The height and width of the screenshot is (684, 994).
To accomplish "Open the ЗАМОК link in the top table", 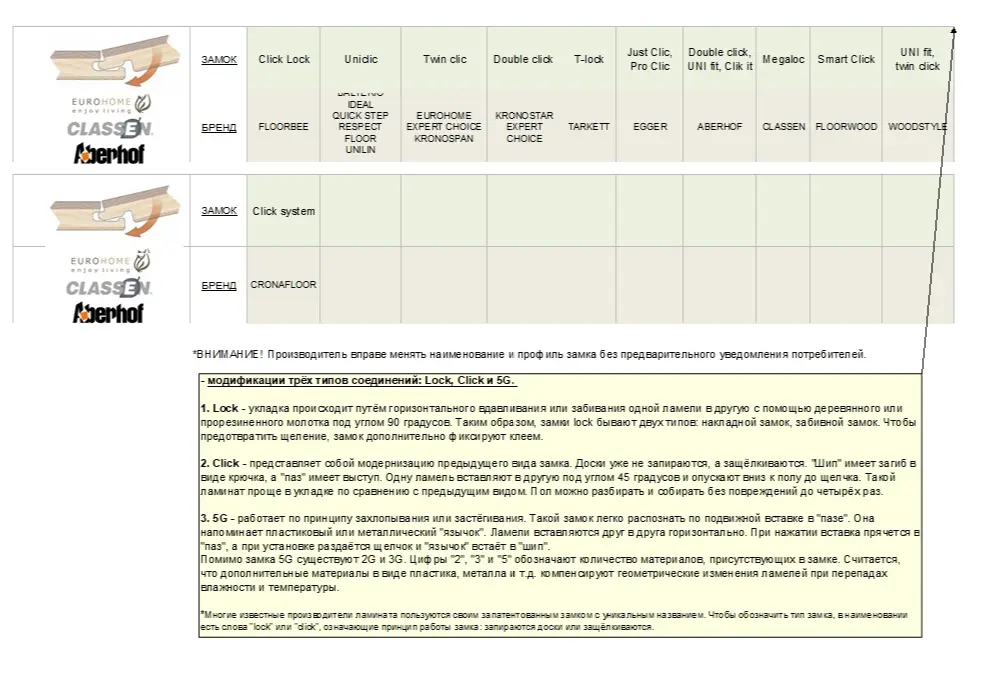I will click(219, 59).
